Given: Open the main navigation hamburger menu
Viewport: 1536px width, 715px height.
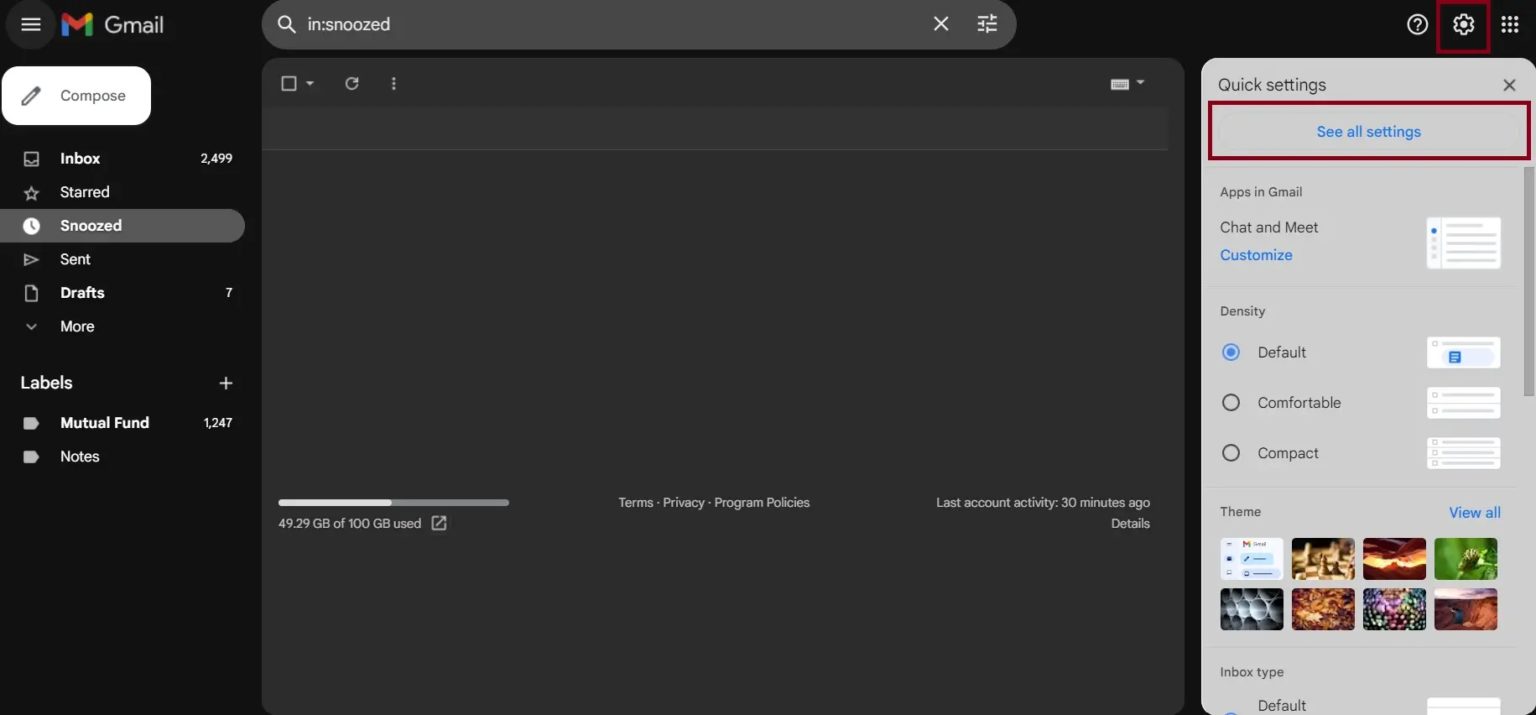Looking at the screenshot, I should click(x=30, y=23).
